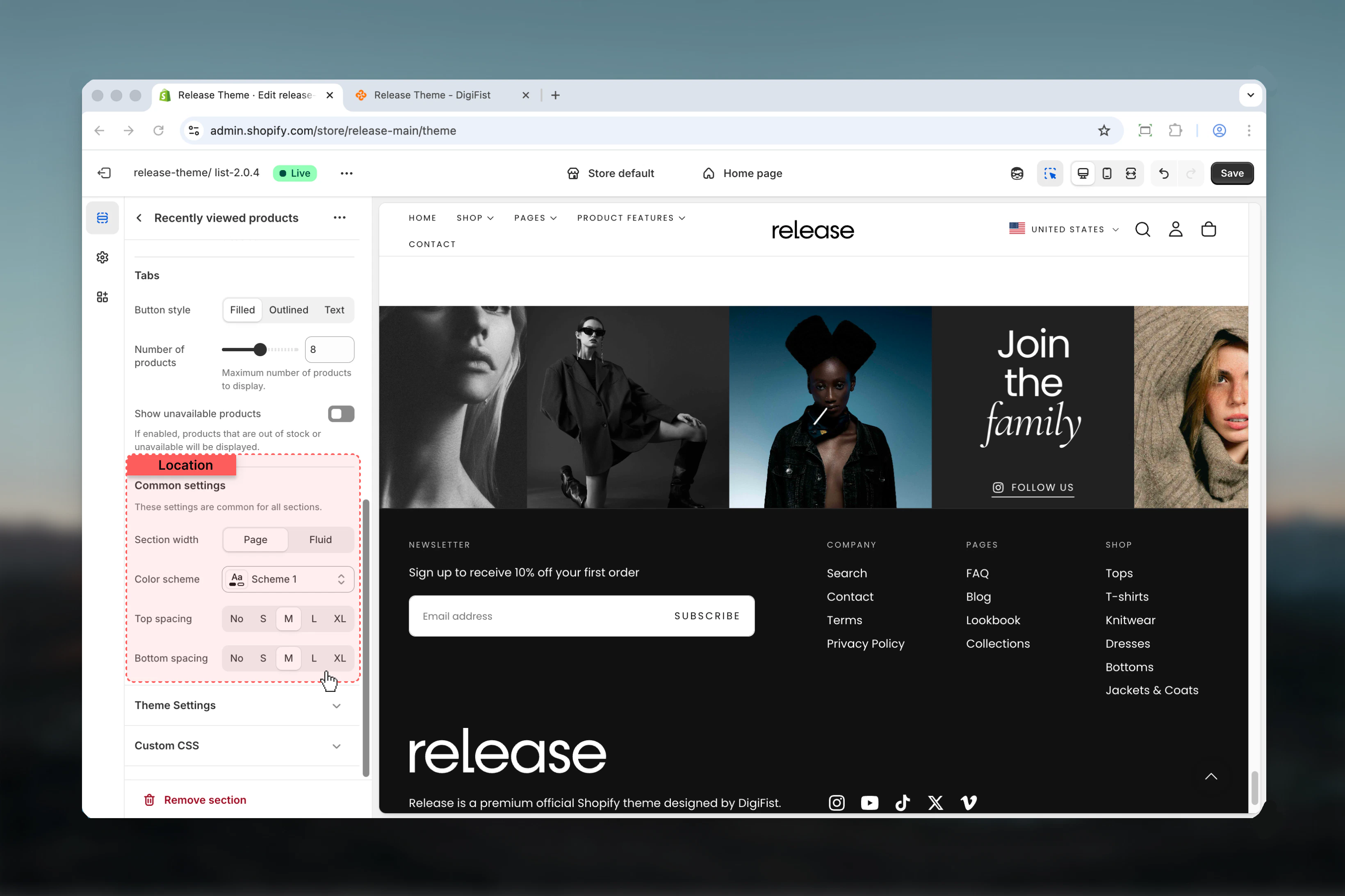Open Chrome extensions puzzle icon
Image resolution: width=1345 pixels, height=896 pixels.
tap(1175, 130)
